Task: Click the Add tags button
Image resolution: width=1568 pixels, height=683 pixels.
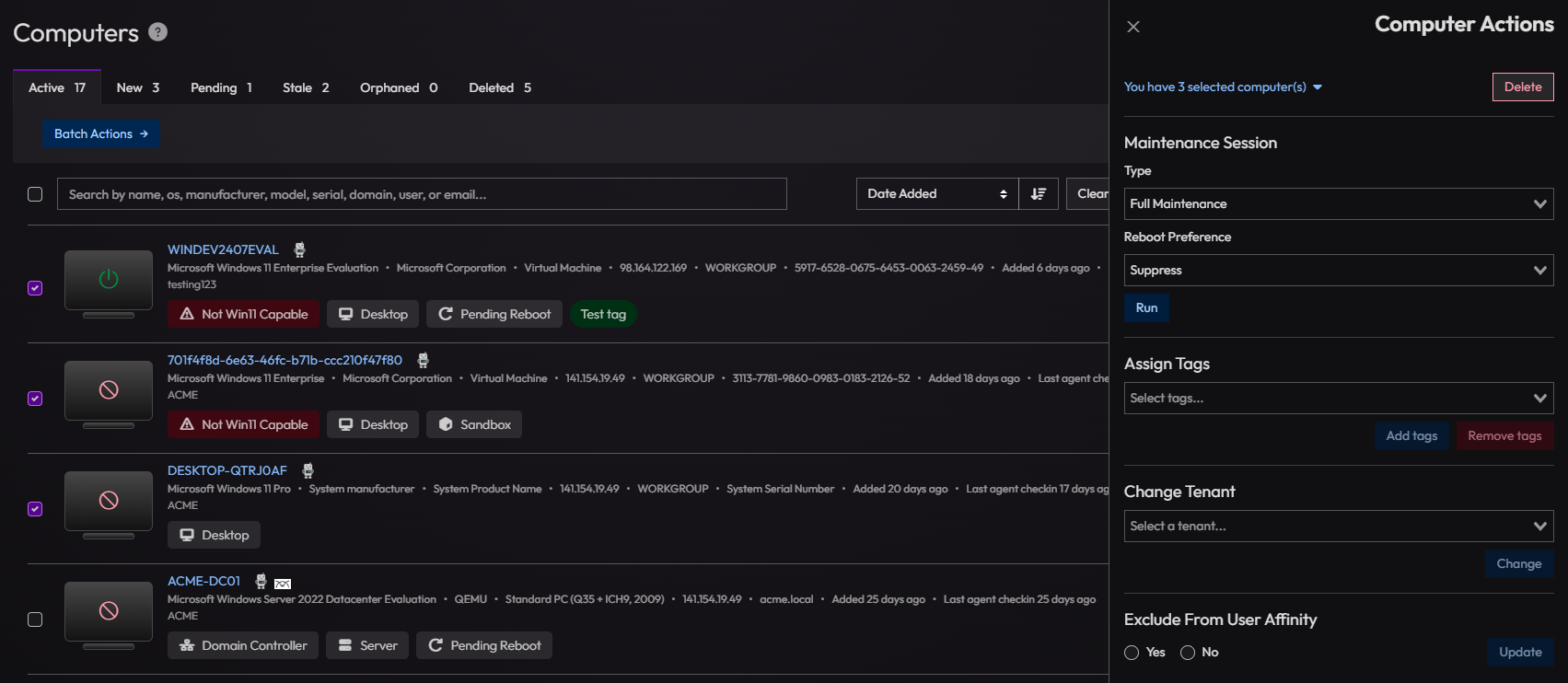Action: click(x=1411, y=435)
